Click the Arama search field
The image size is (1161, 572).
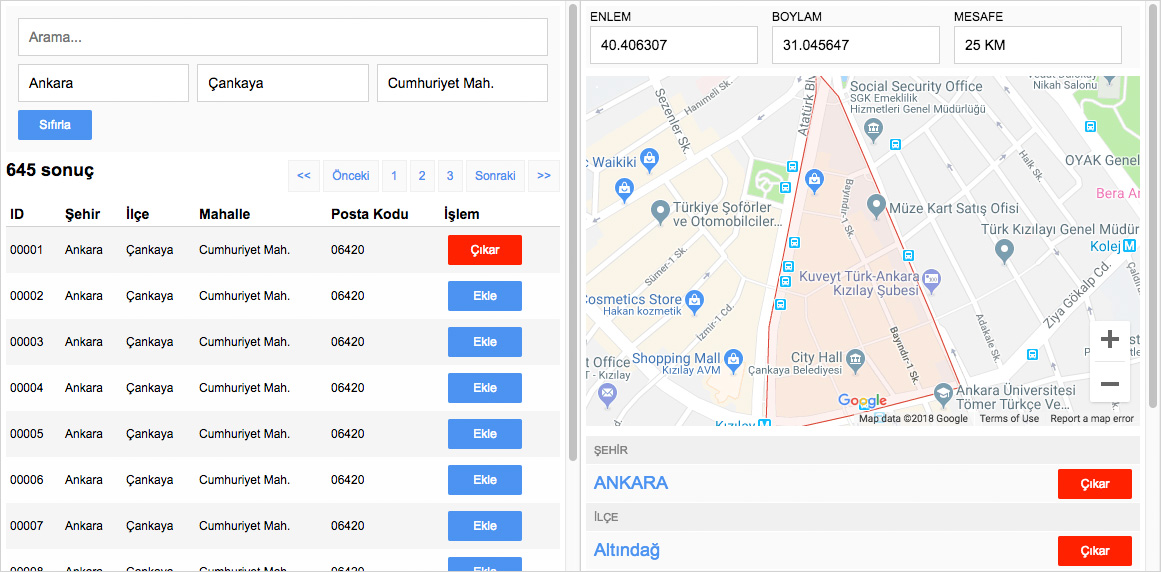coord(283,37)
